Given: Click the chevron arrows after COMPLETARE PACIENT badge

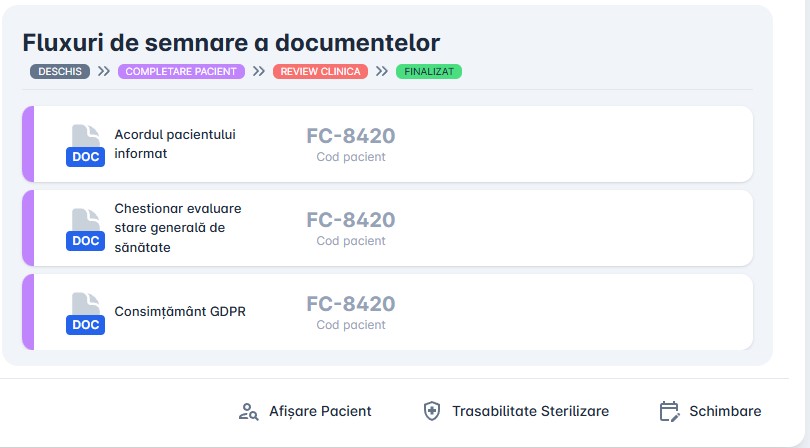Looking at the screenshot, I should (x=259, y=72).
